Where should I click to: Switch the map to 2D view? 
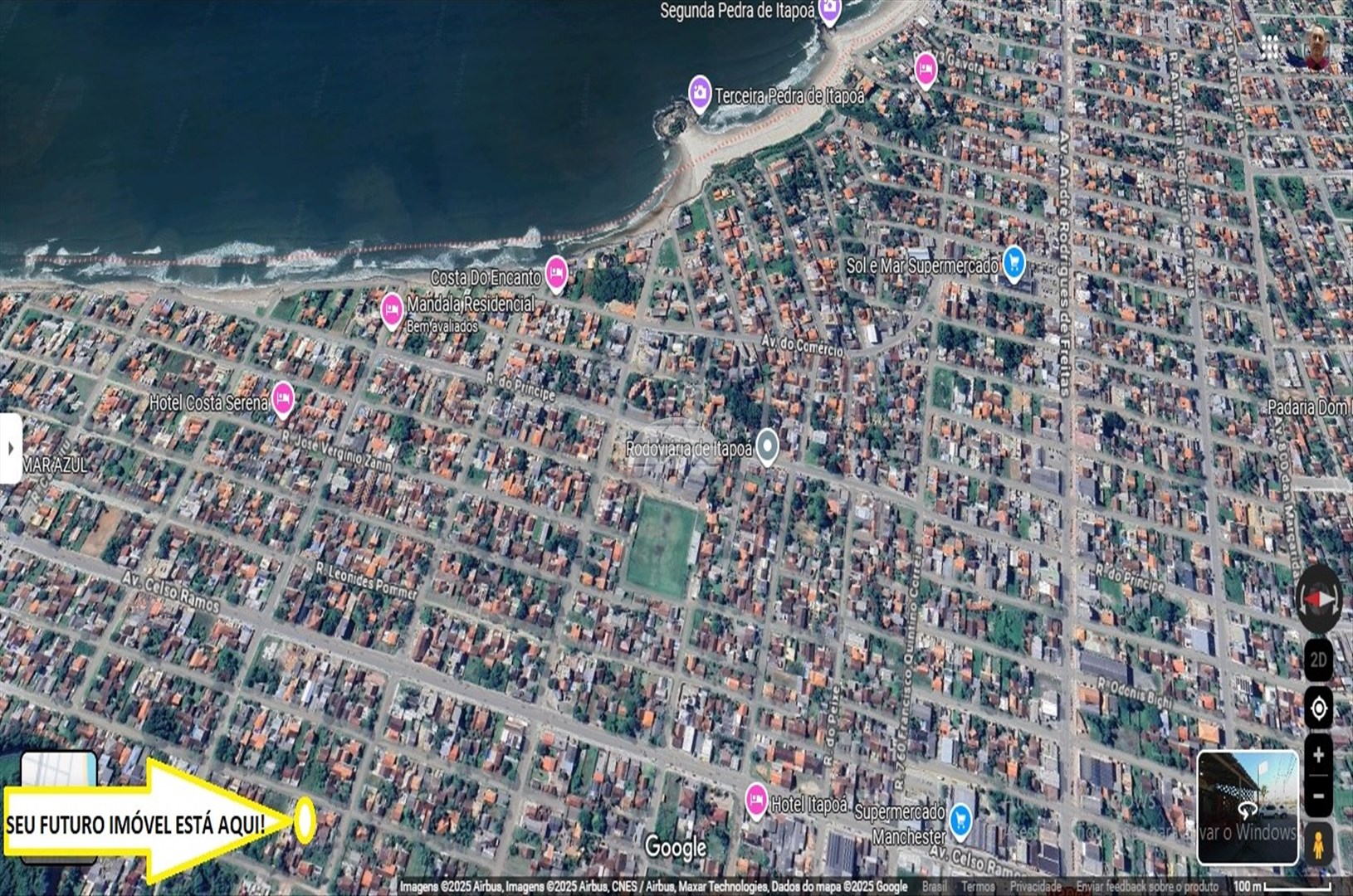pos(1318,660)
